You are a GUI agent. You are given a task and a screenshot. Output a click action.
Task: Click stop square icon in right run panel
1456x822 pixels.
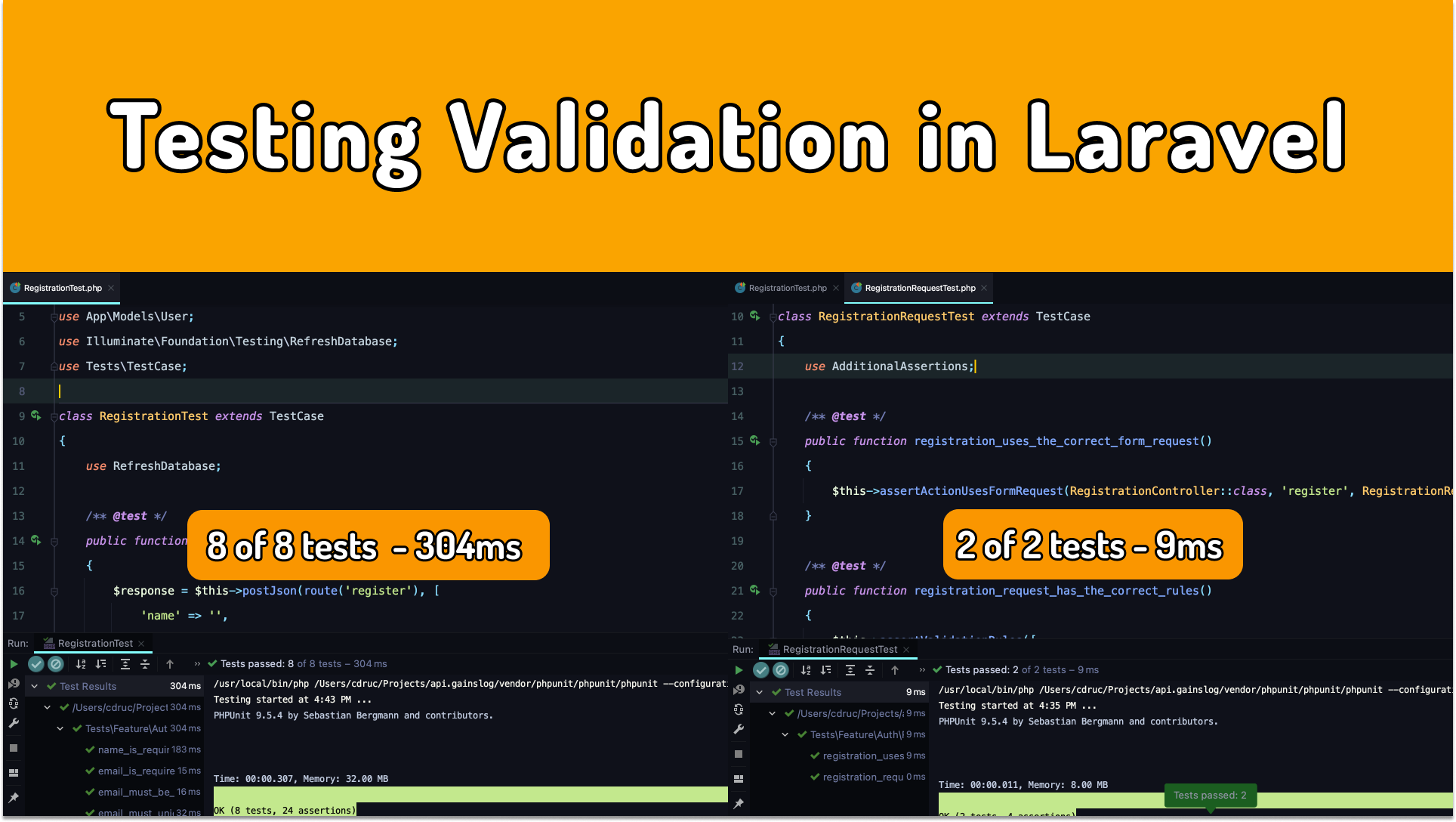tap(739, 754)
